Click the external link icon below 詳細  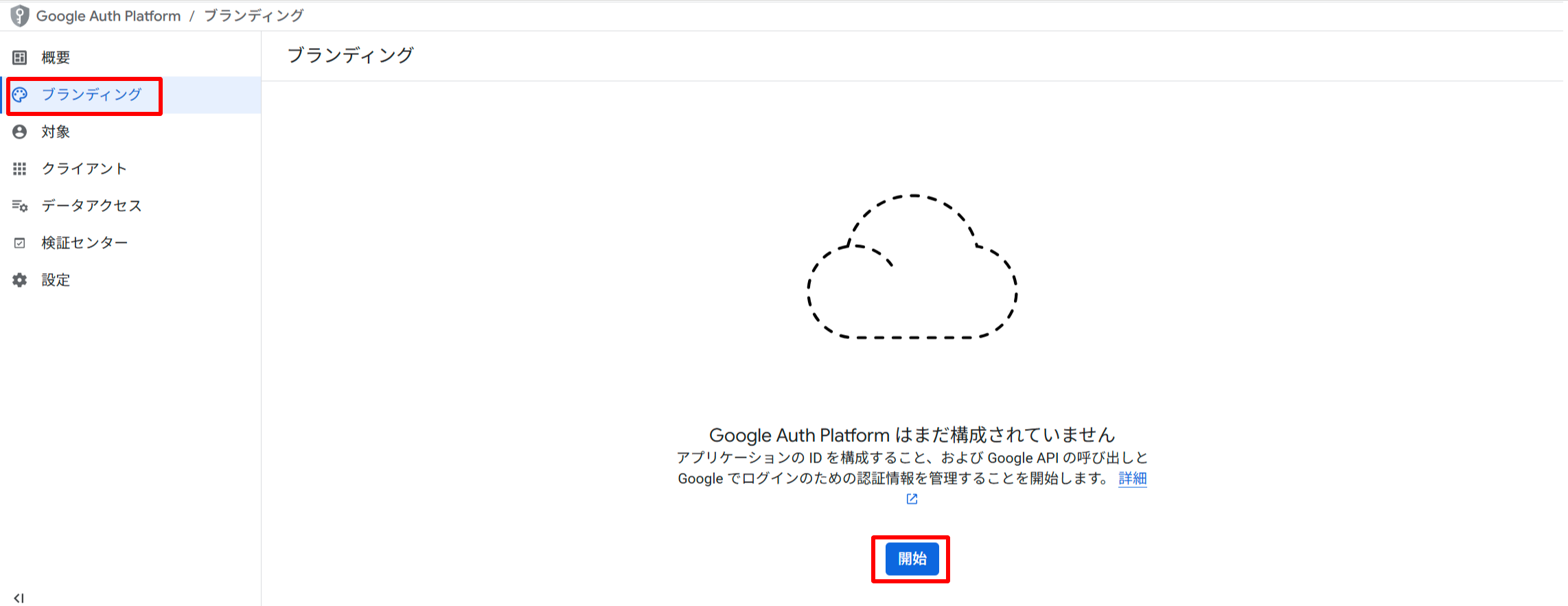point(912,499)
